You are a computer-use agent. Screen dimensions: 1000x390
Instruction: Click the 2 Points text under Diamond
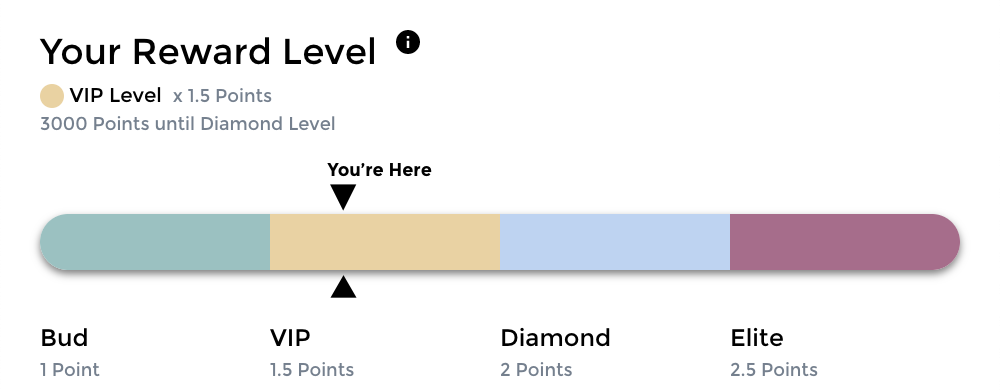[536, 370]
